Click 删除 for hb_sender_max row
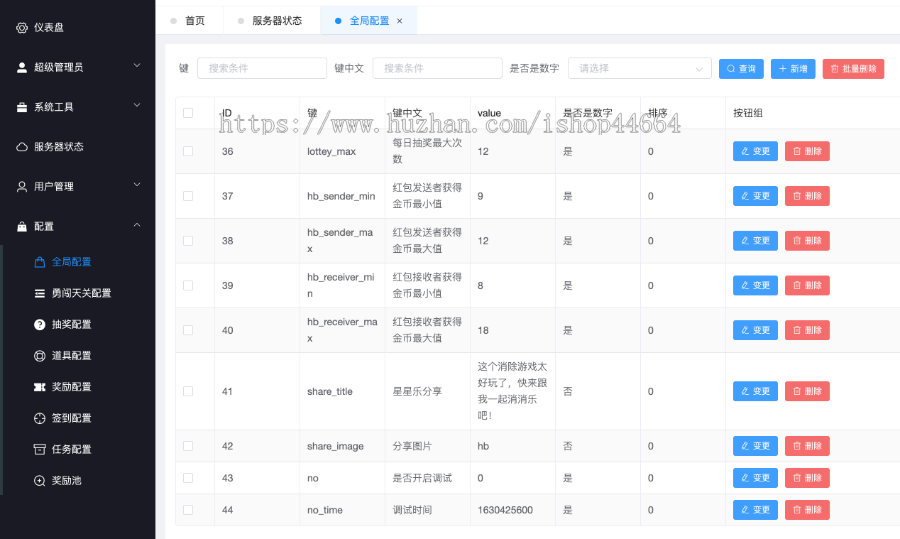The height and width of the screenshot is (539, 900). [x=807, y=241]
